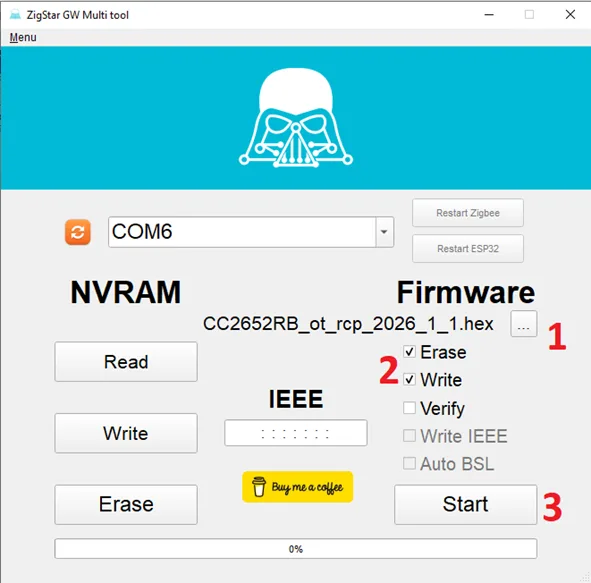Browse for firmware file with the ... button
Viewport: 591px width, 583px height.
click(x=524, y=324)
